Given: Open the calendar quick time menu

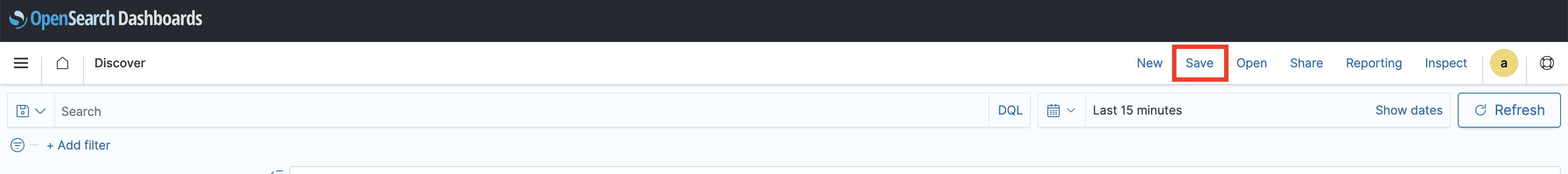Looking at the screenshot, I should [1061, 110].
